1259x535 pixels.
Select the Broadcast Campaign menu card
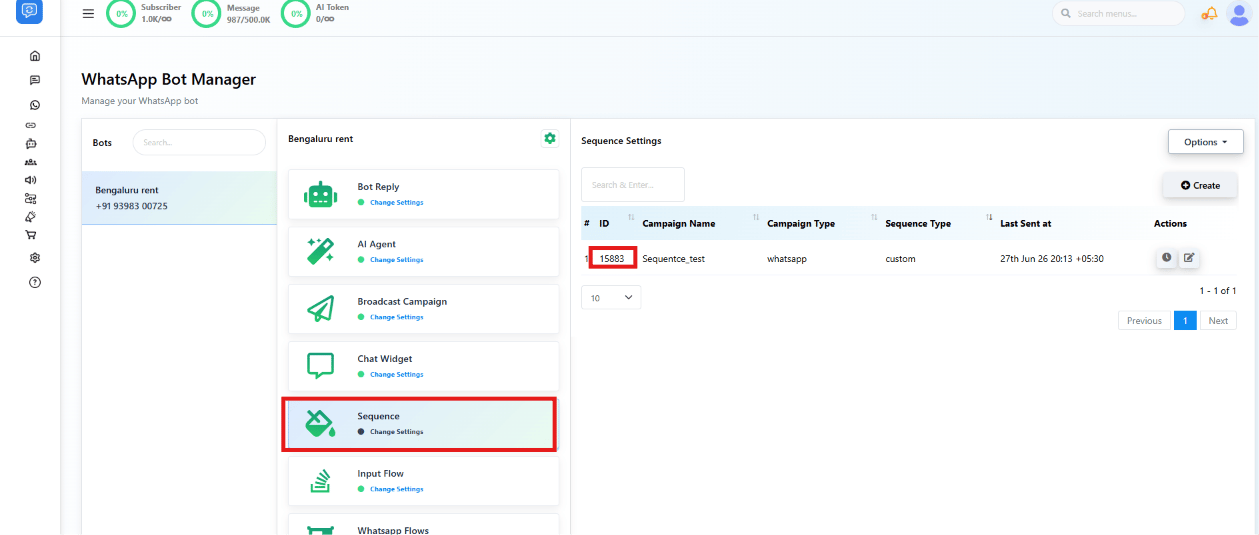(x=423, y=309)
